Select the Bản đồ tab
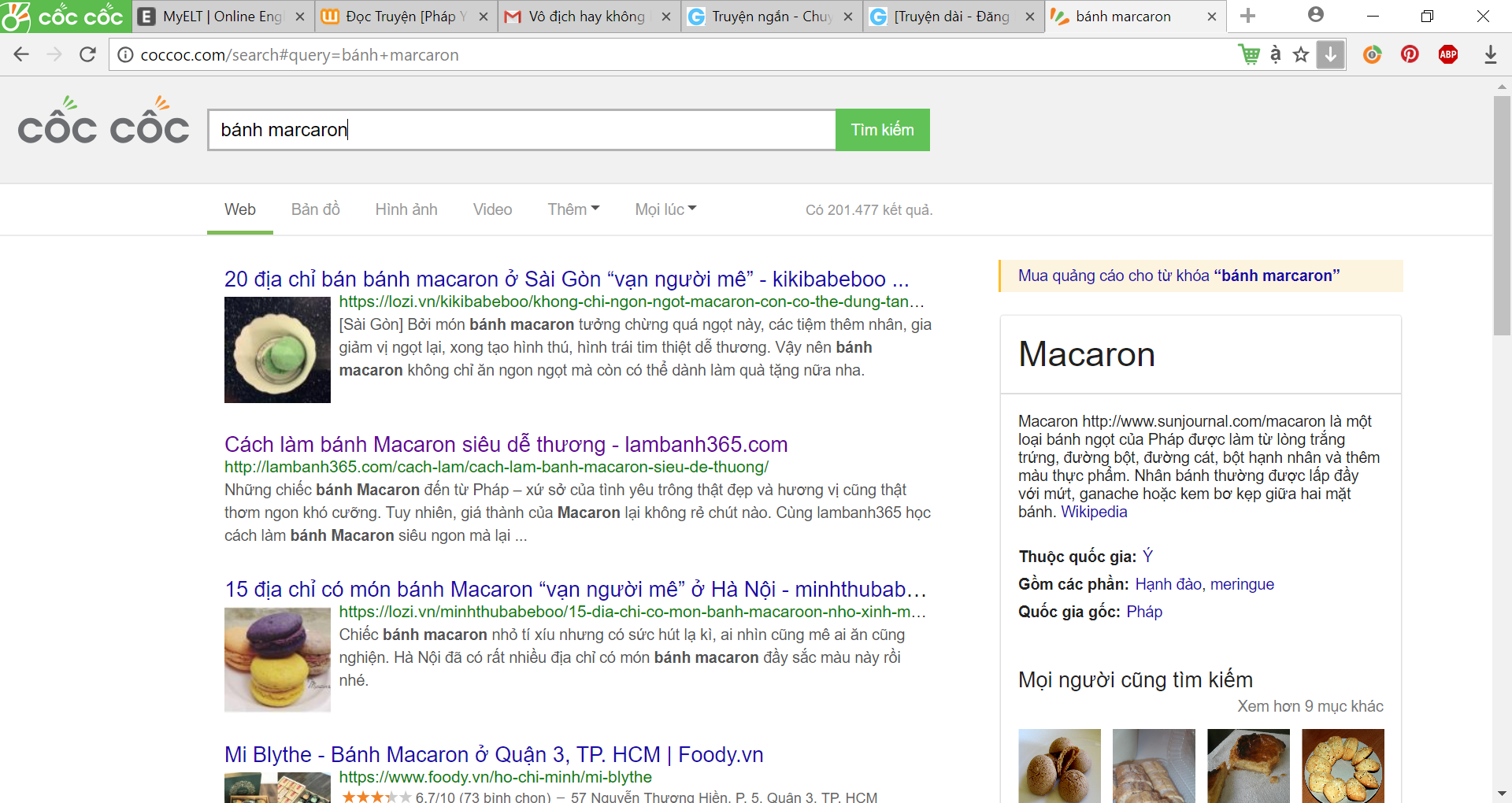The width and height of the screenshot is (1512, 803). [315, 209]
